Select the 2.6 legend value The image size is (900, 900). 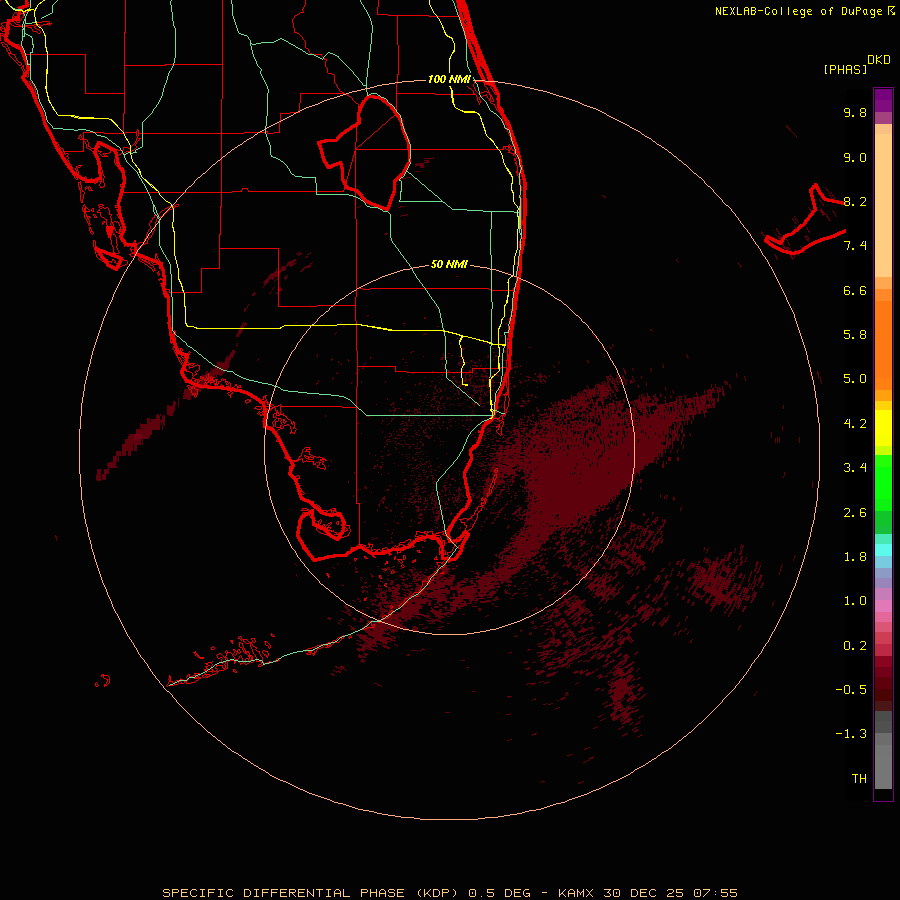click(855, 513)
